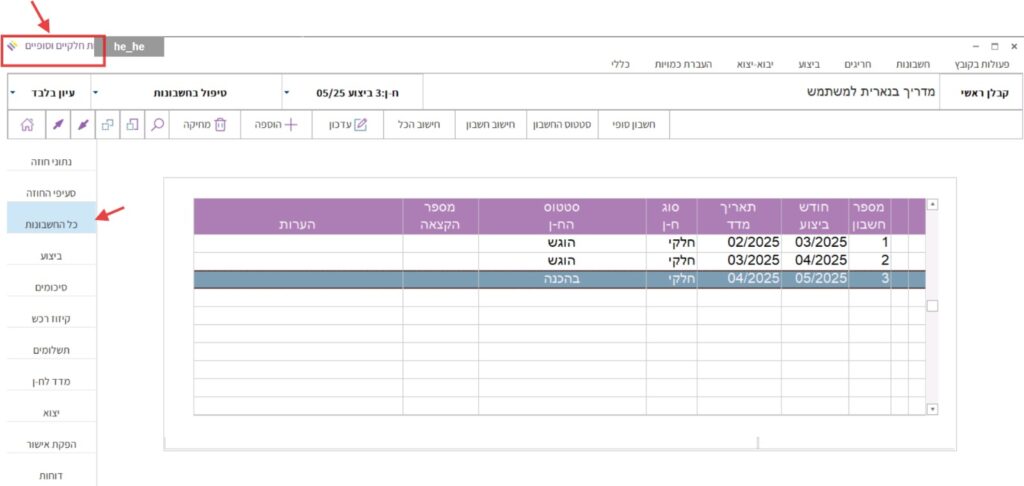Image resolution: width=1024 pixels, height=486 pixels.
Task: Click the table scrollbar down arrow
Action: tap(932, 408)
